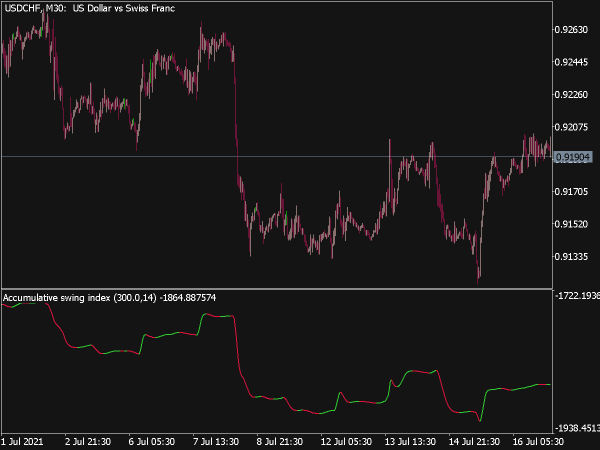This screenshot has width=600, height=450.
Task: Click the 0.92260 price scale label
Action: click(x=571, y=95)
